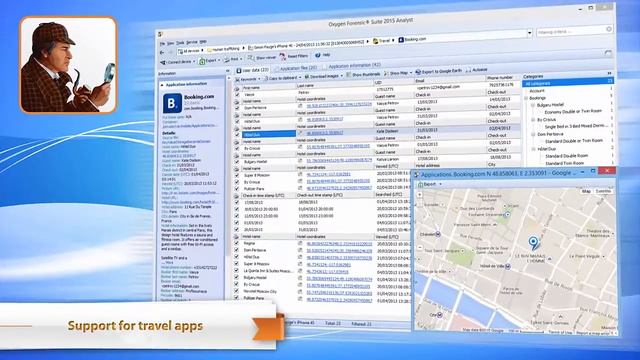
Task: Open the Regina hotel coordinates link
Action: pyautogui.click(x=339, y=244)
